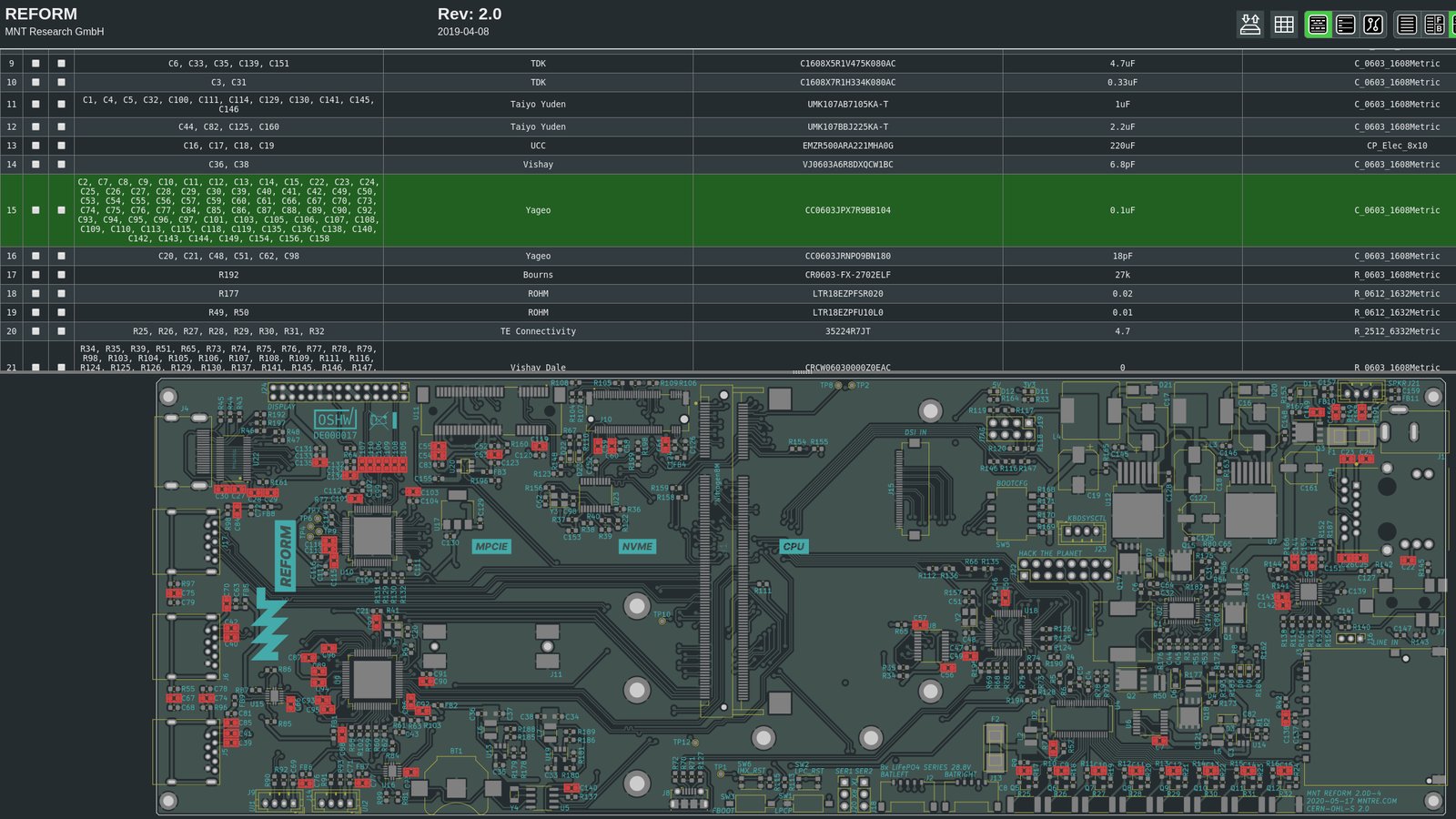Select the BOM with F/B layers layout
Viewport: 1456px width, 819px height.
(1434, 25)
